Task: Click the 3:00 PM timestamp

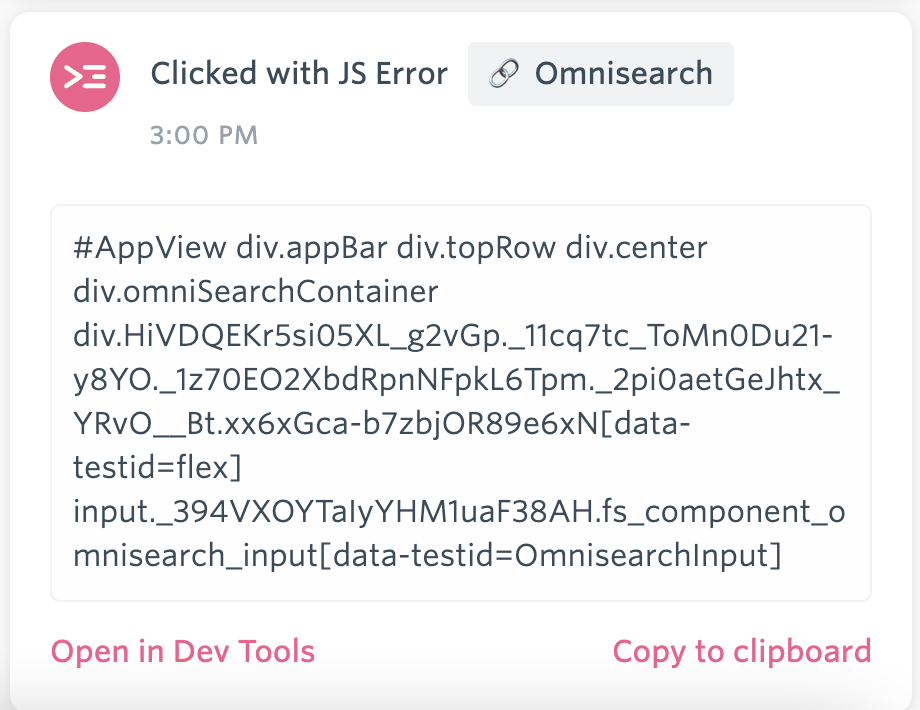Action: point(204,136)
